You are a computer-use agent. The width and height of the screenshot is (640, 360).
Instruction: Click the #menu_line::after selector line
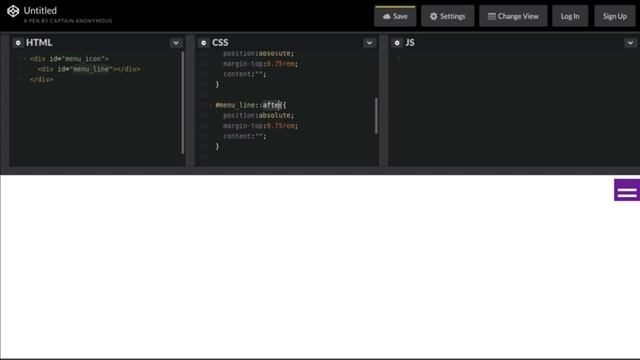tap(251, 105)
